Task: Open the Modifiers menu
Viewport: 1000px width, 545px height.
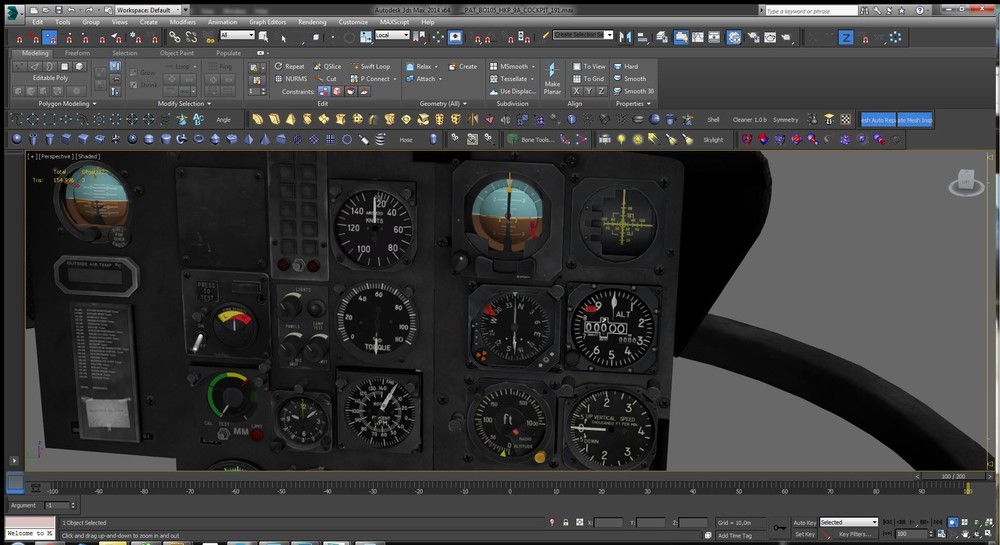Action: point(182,21)
